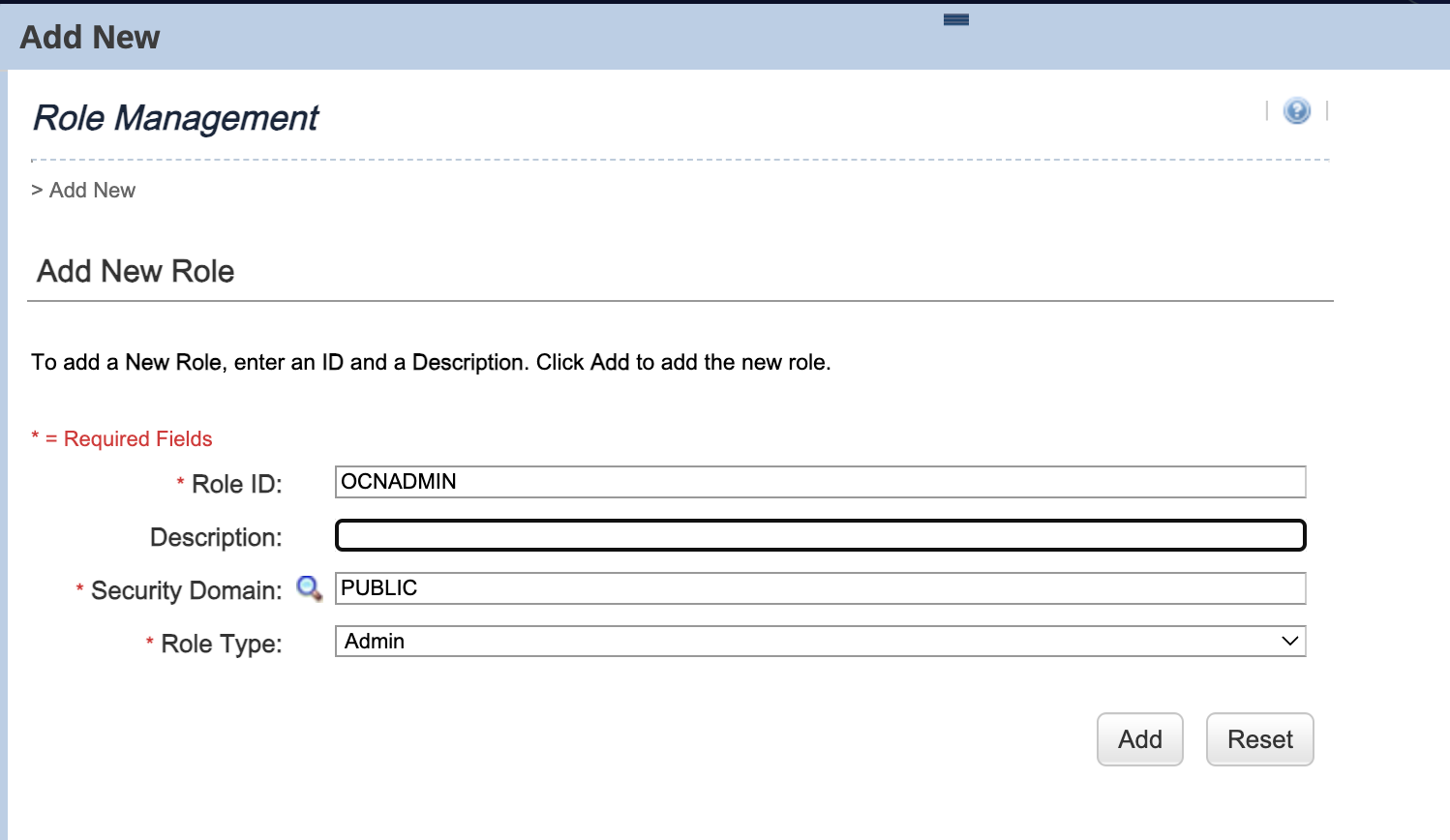Click the Role Management page heading
The width and height of the screenshot is (1450, 840).
(x=175, y=118)
